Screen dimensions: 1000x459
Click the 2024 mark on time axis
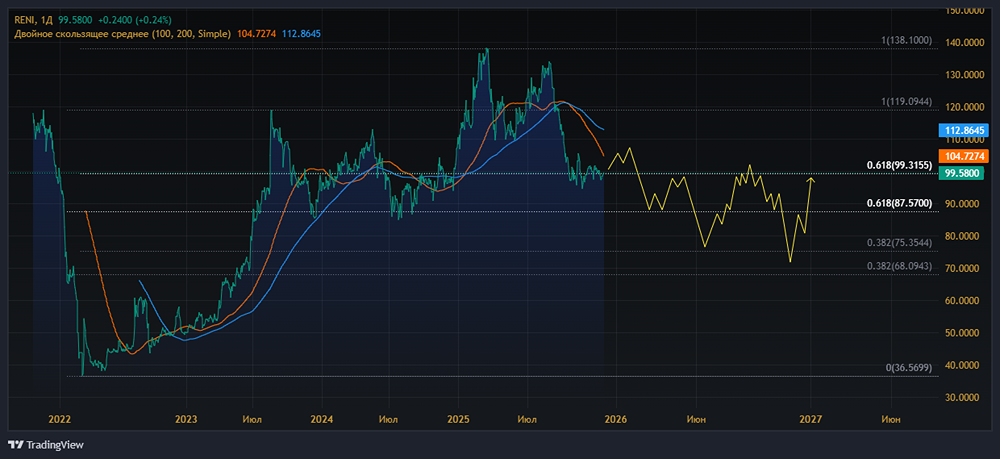coord(321,419)
